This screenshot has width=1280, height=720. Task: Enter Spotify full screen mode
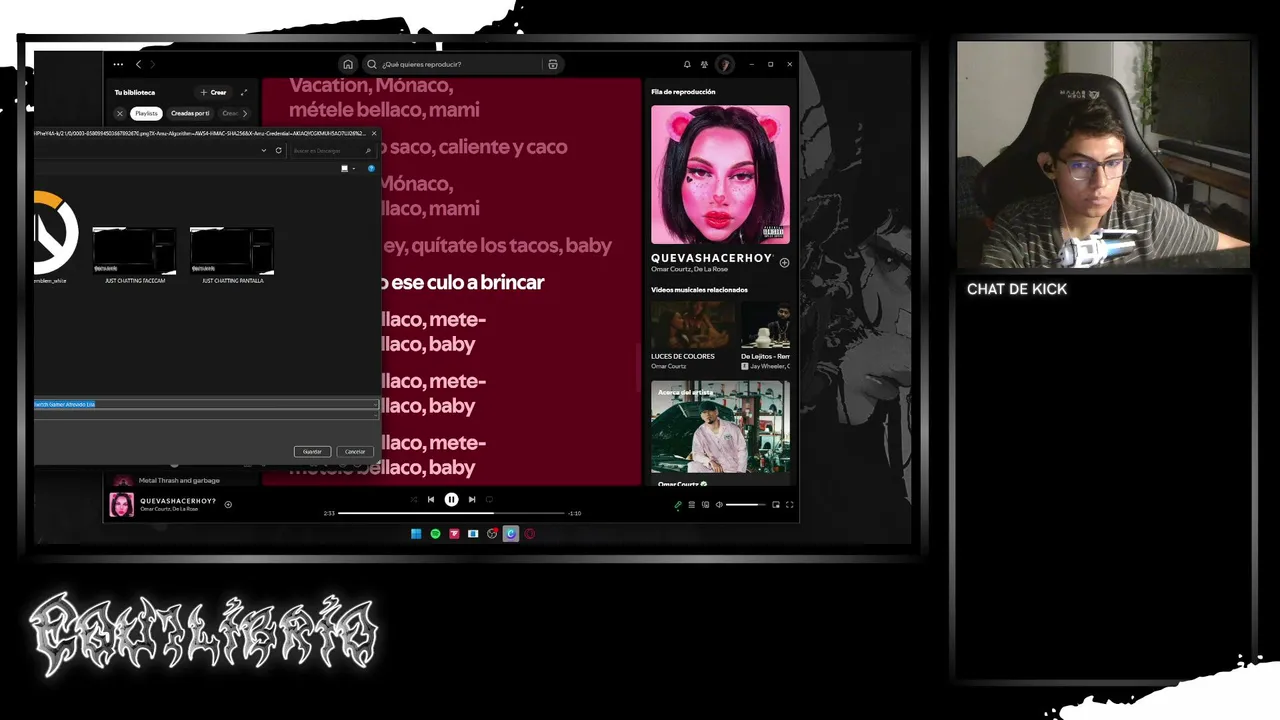[789, 505]
